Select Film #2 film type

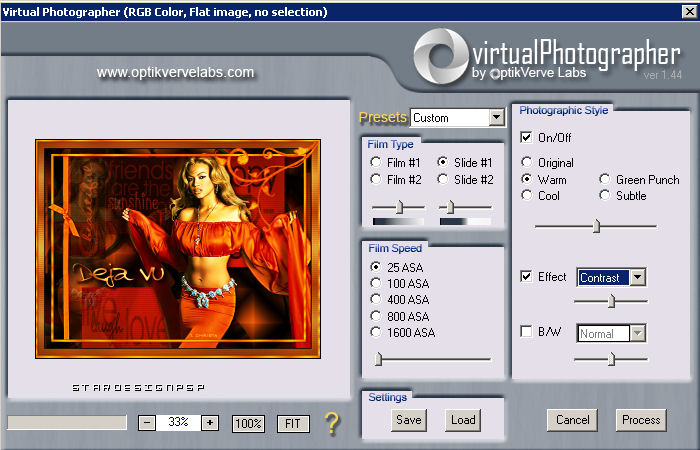coord(375,179)
